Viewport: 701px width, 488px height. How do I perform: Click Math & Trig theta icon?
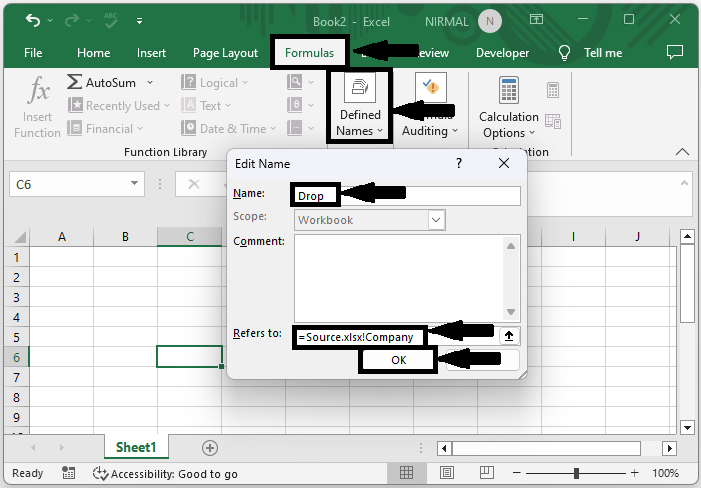click(x=295, y=105)
